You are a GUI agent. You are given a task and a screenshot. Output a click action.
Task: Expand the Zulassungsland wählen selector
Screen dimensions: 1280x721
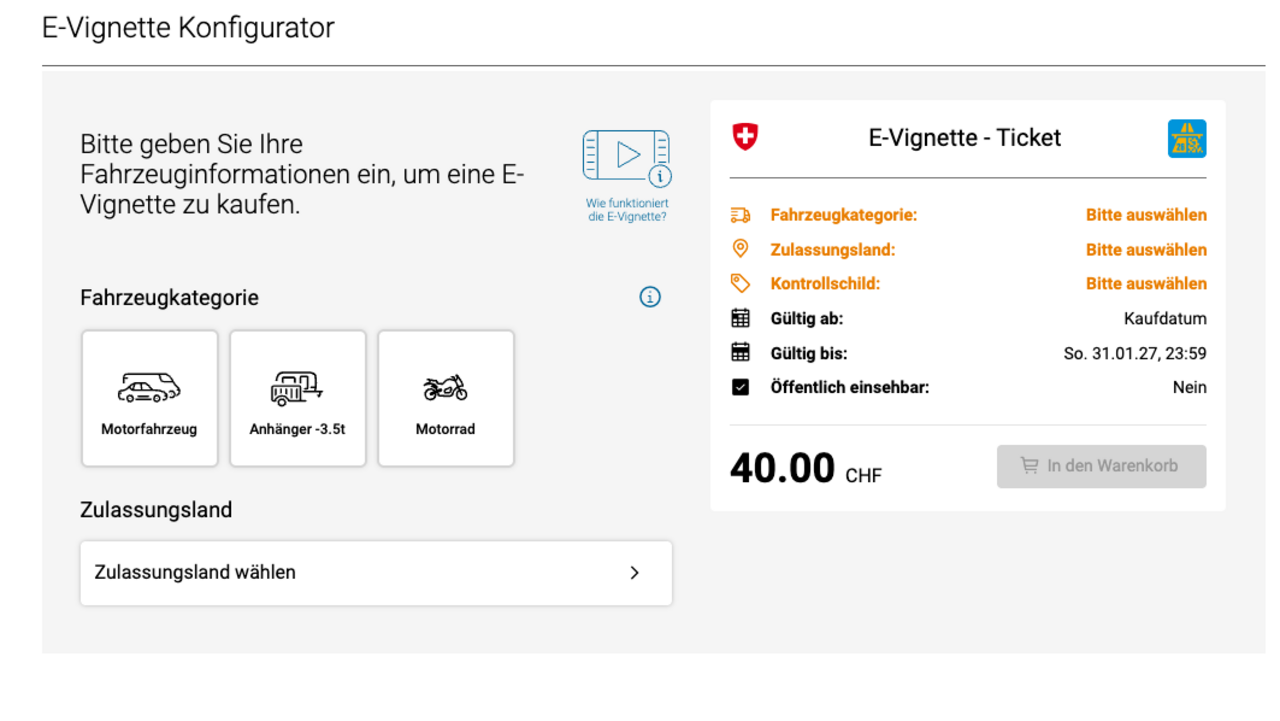(x=375, y=572)
